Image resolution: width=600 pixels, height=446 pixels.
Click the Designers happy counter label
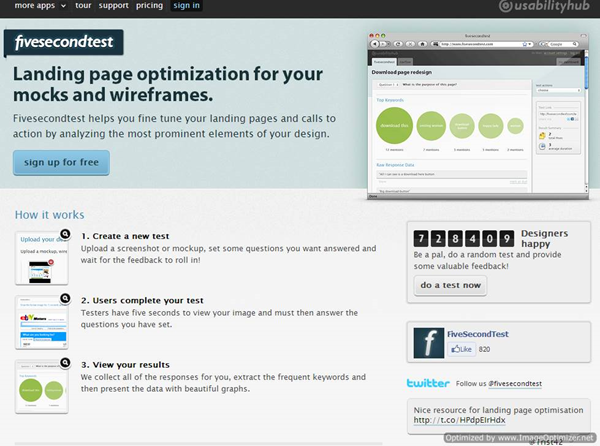coord(545,238)
